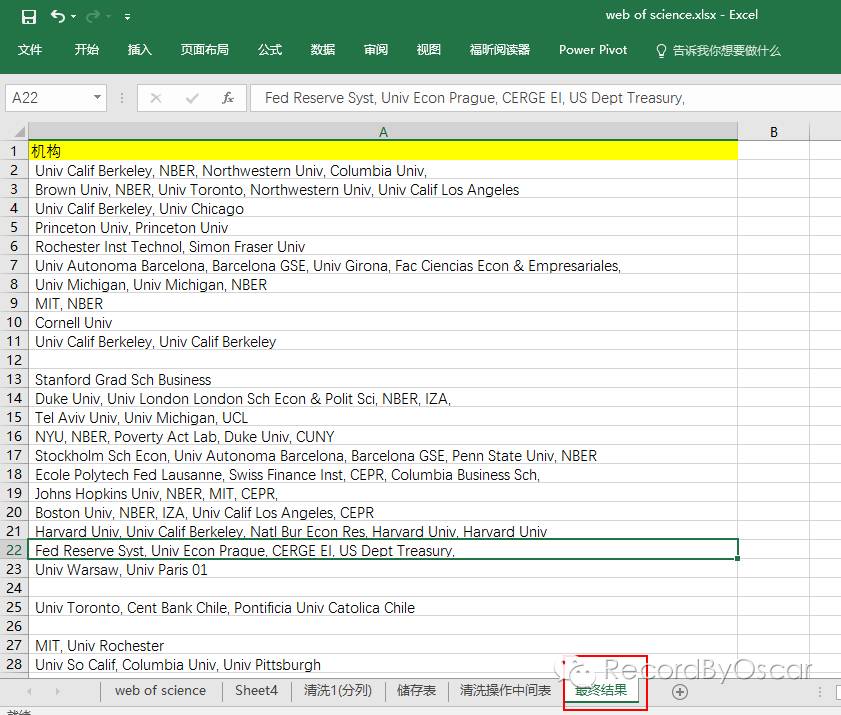This screenshot has height=715, width=841.
Task: Expand the Name Box dropdown arrow
Action: coord(97,98)
